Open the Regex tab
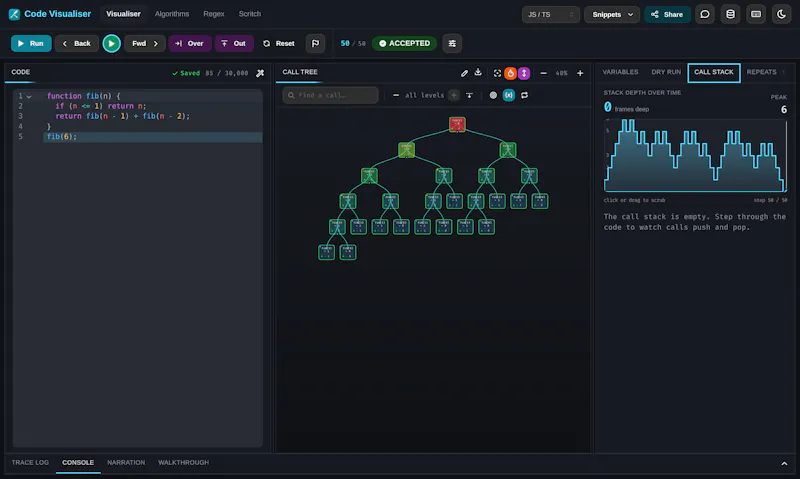Image resolution: width=800 pixels, height=479 pixels. pyautogui.click(x=214, y=14)
